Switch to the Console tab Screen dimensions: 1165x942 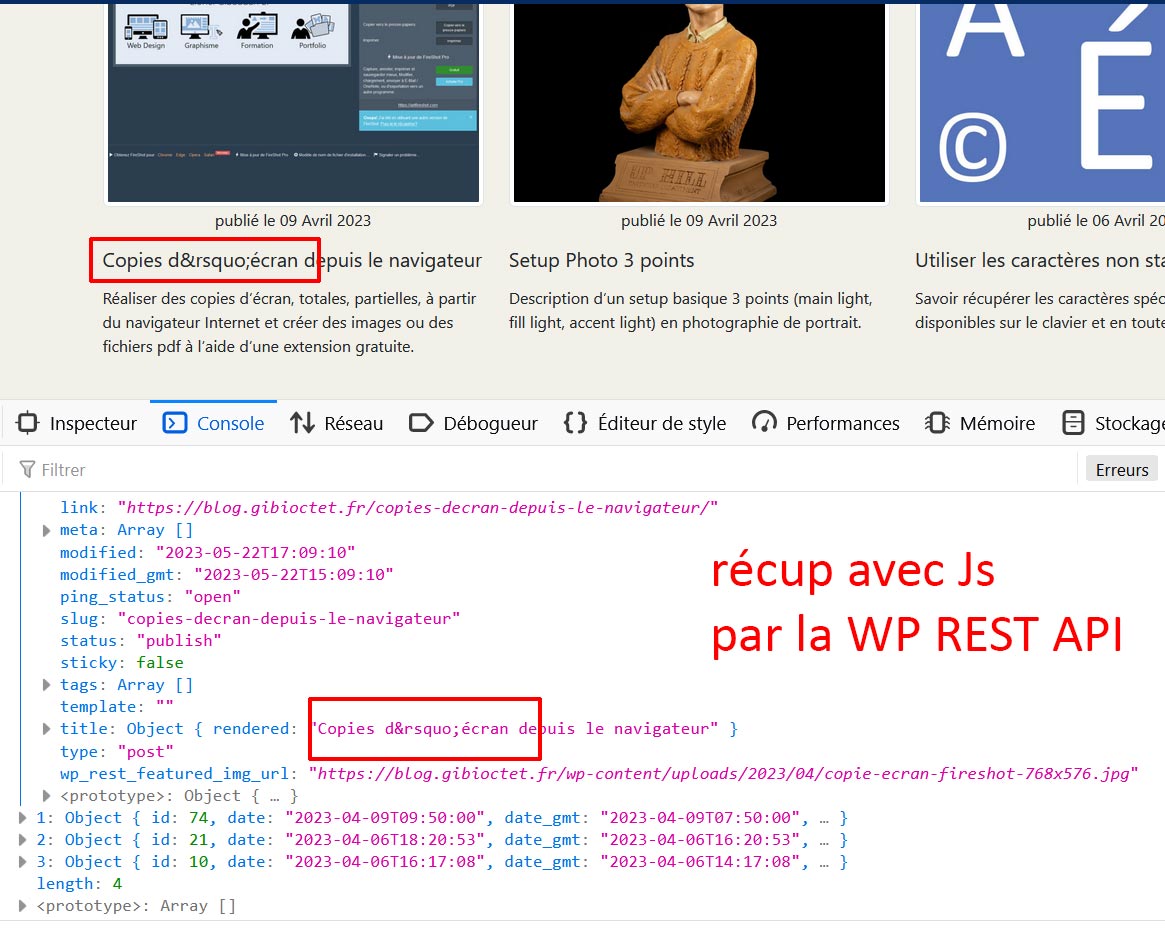pyautogui.click(x=213, y=423)
